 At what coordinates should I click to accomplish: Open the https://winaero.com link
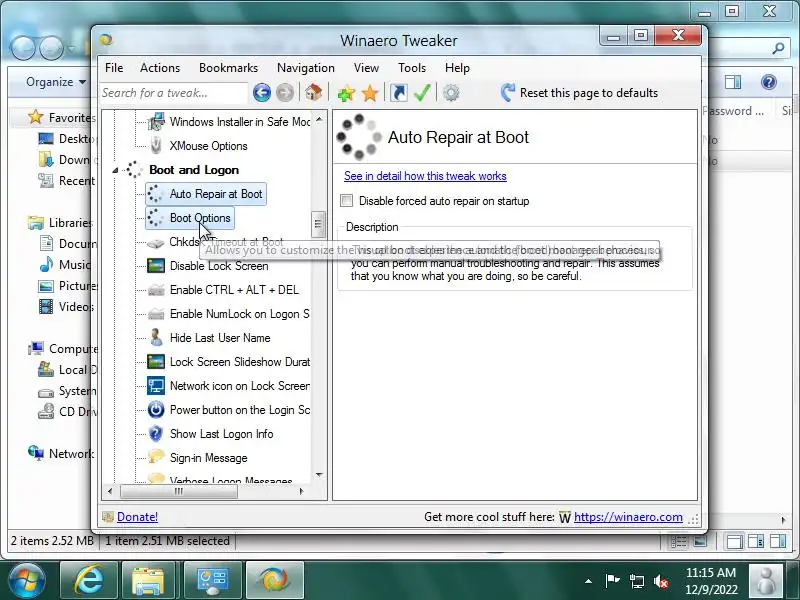click(628, 517)
